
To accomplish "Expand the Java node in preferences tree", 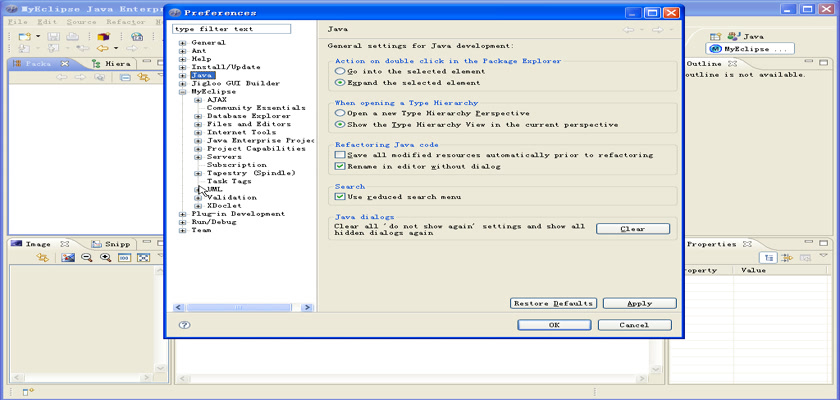I will [183, 76].
